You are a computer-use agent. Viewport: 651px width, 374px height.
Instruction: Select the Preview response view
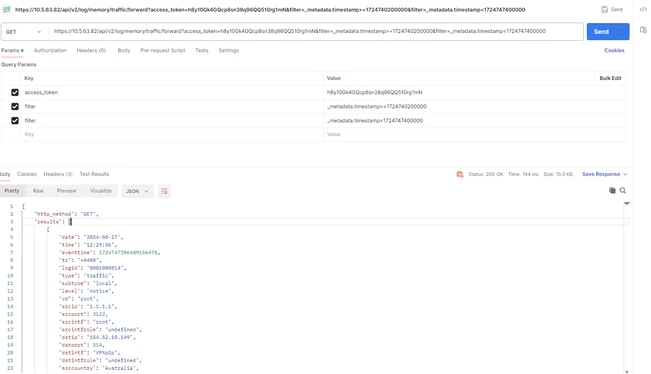click(66, 191)
